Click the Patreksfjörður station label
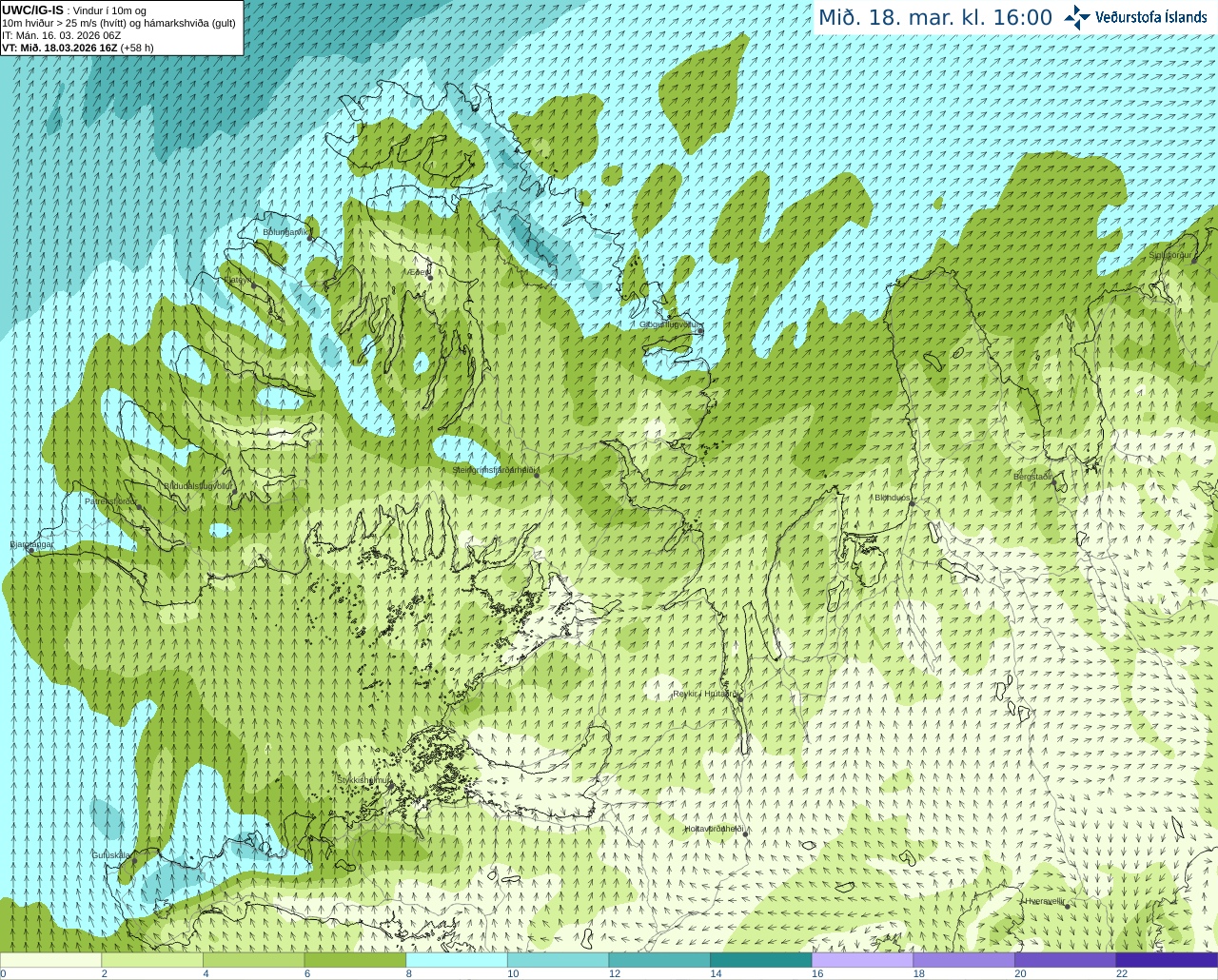This screenshot has height=980, width=1218. click(x=110, y=501)
